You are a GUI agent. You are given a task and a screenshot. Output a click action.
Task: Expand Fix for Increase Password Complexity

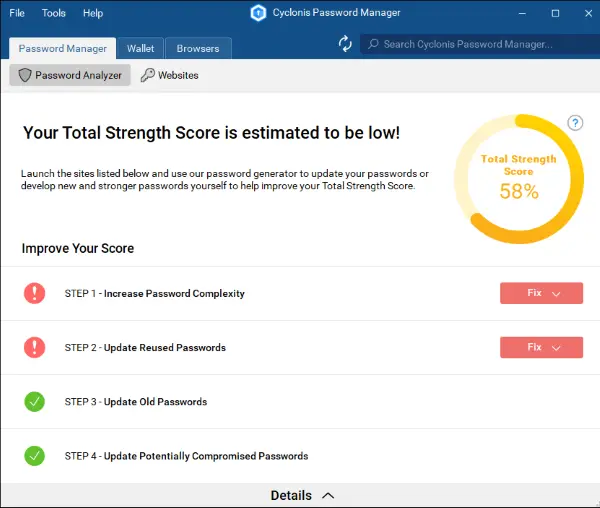pos(541,293)
